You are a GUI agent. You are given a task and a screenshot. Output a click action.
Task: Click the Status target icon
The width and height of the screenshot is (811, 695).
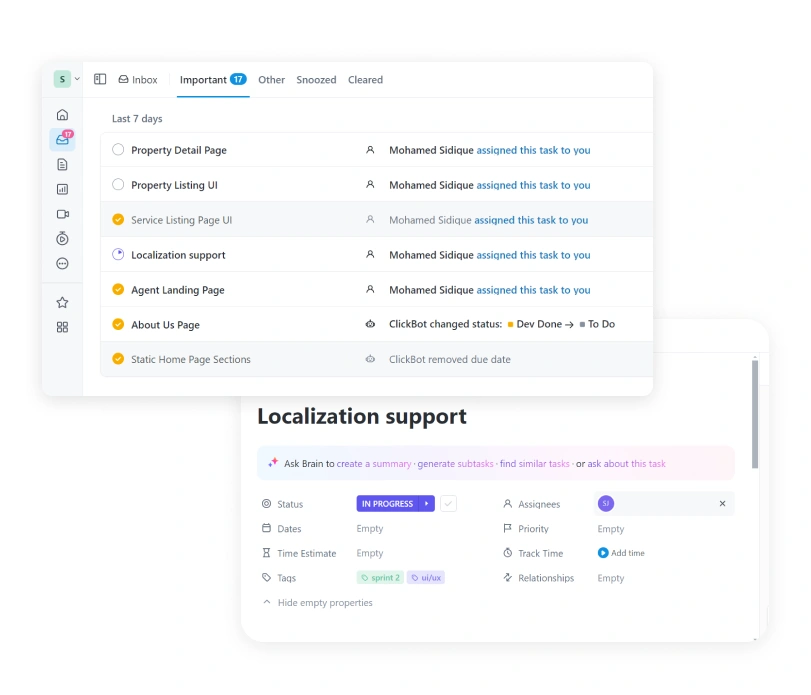pyautogui.click(x=266, y=504)
